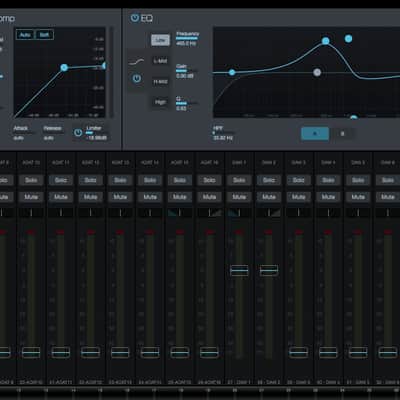Mute the DAW 1 channel

click(239, 197)
